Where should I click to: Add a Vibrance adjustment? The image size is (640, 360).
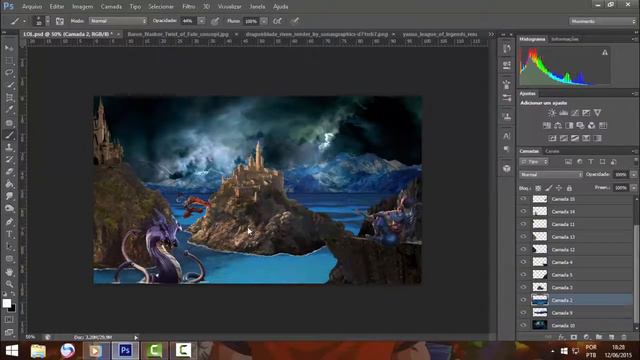598,113
